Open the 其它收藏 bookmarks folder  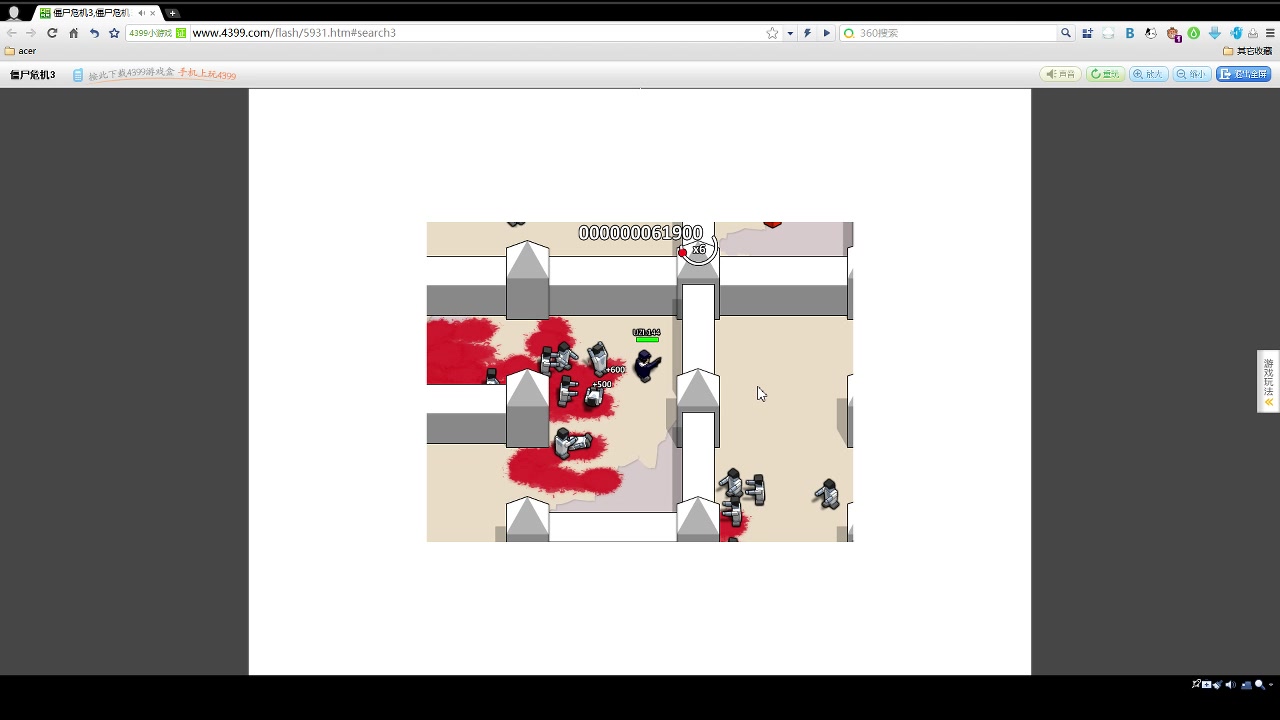click(1247, 51)
